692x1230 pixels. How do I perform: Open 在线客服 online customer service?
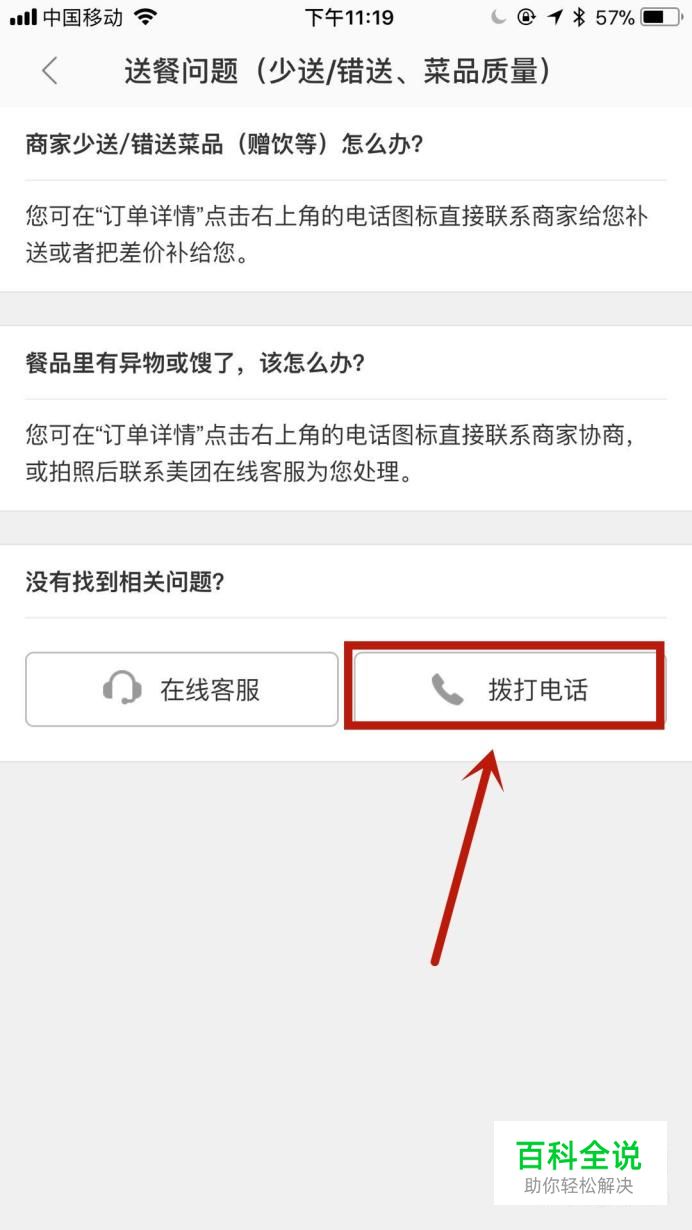click(182, 689)
